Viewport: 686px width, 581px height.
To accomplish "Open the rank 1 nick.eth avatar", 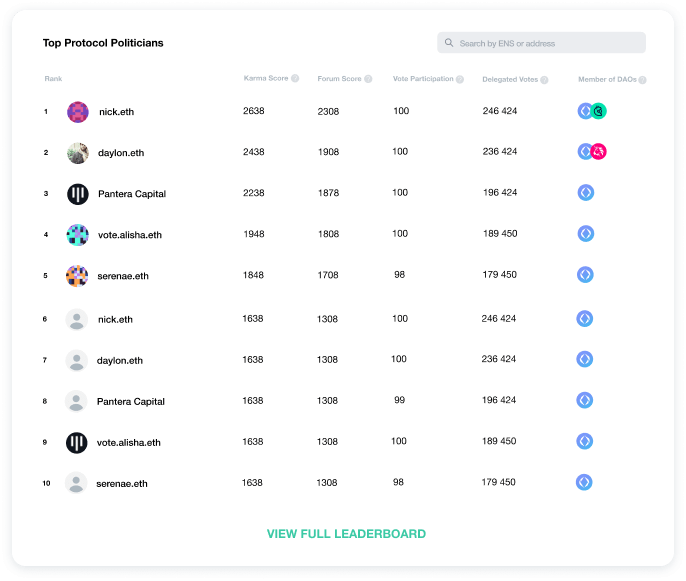I will tap(78, 112).
